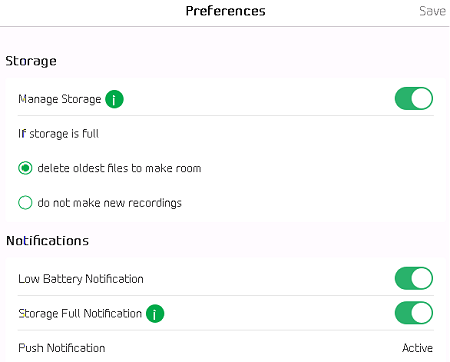Toggle the Storage Full Notification switch
Image resolution: width=450 pixels, height=362 pixels.
coord(414,313)
